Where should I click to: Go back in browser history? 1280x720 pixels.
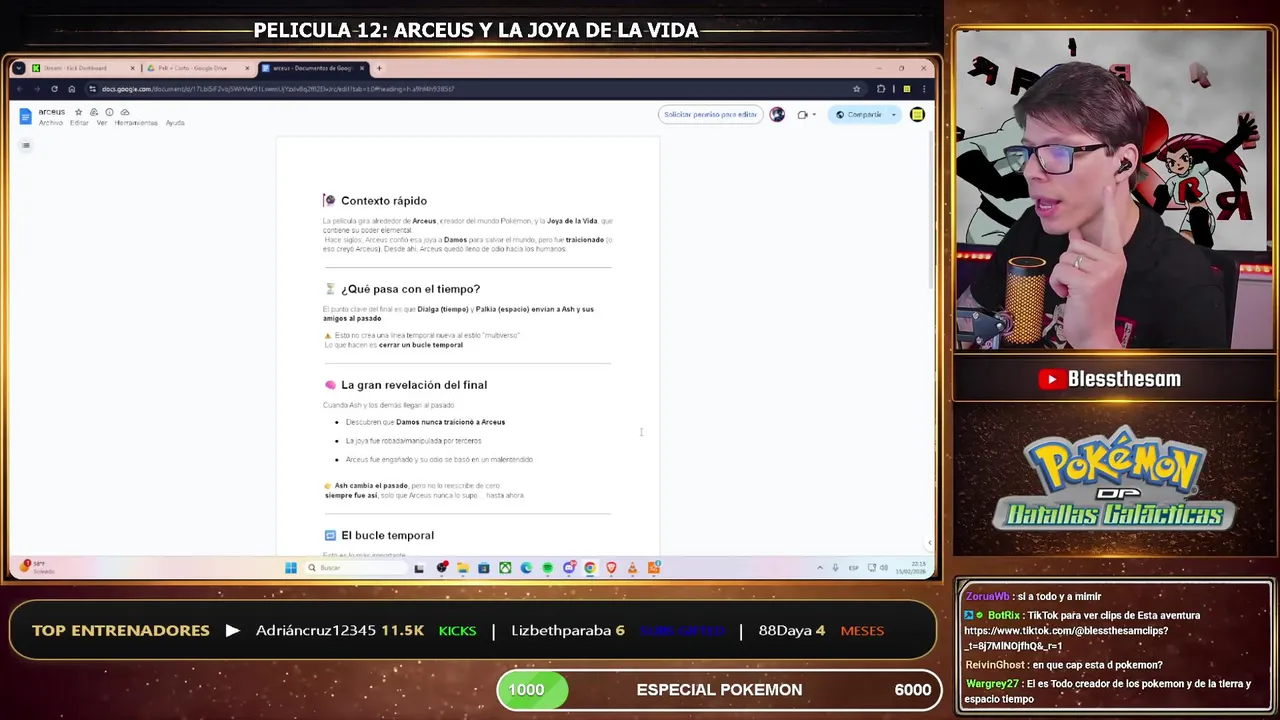click(x=20, y=89)
